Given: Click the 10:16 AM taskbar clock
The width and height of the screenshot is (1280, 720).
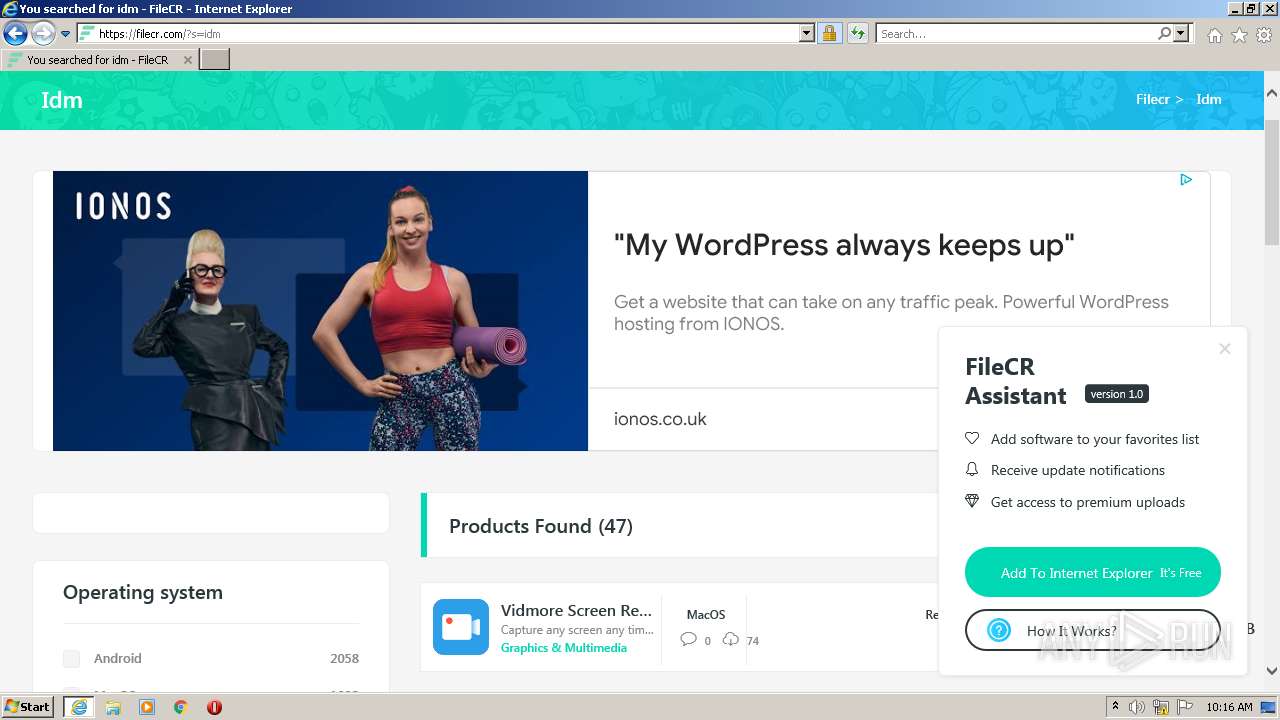Looking at the screenshot, I should 1229,707.
